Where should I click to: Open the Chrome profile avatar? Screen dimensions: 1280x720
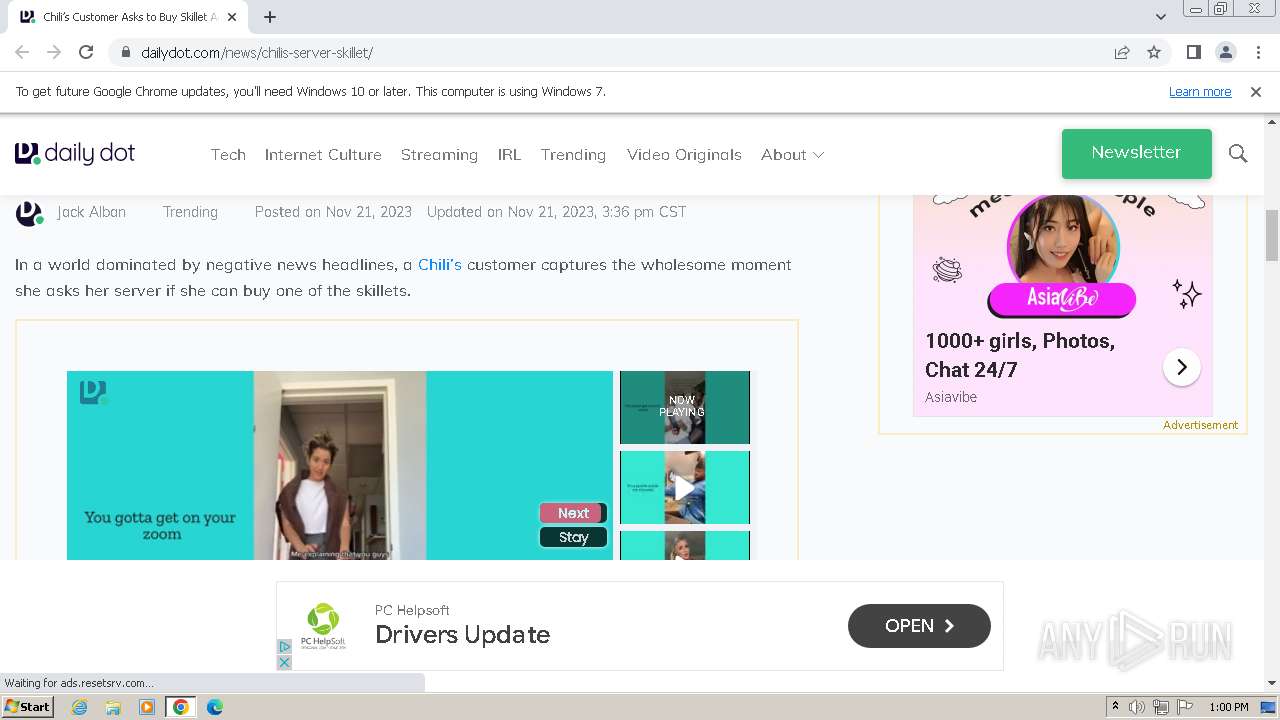point(1225,52)
